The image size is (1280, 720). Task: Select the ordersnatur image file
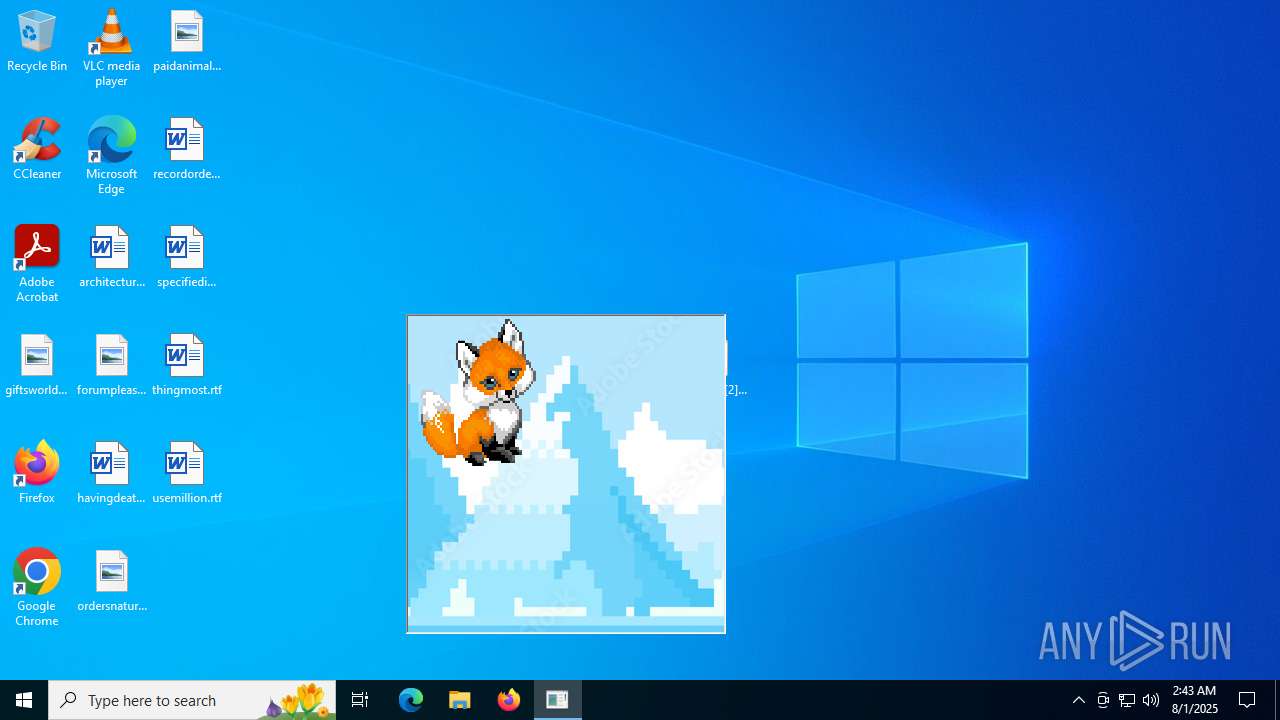coord(111,581)
